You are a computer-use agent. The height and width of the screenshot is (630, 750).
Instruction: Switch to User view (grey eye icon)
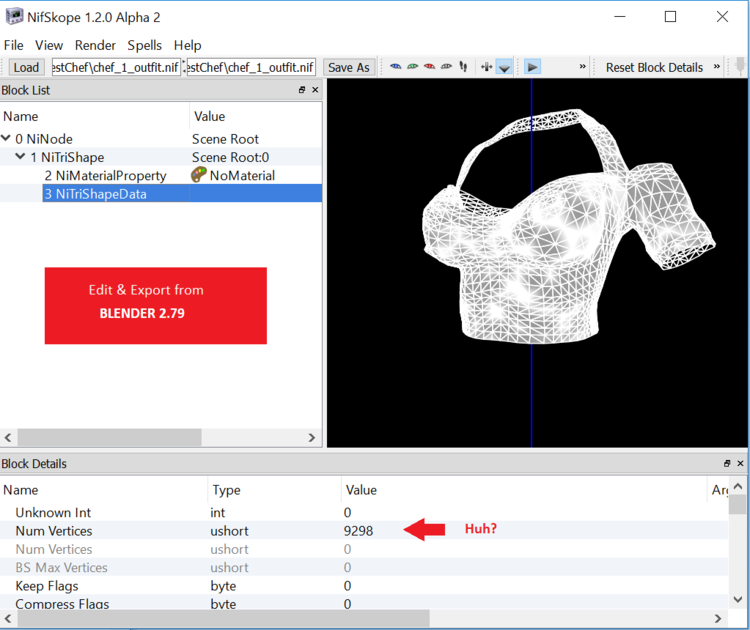(x=446, y=67)
